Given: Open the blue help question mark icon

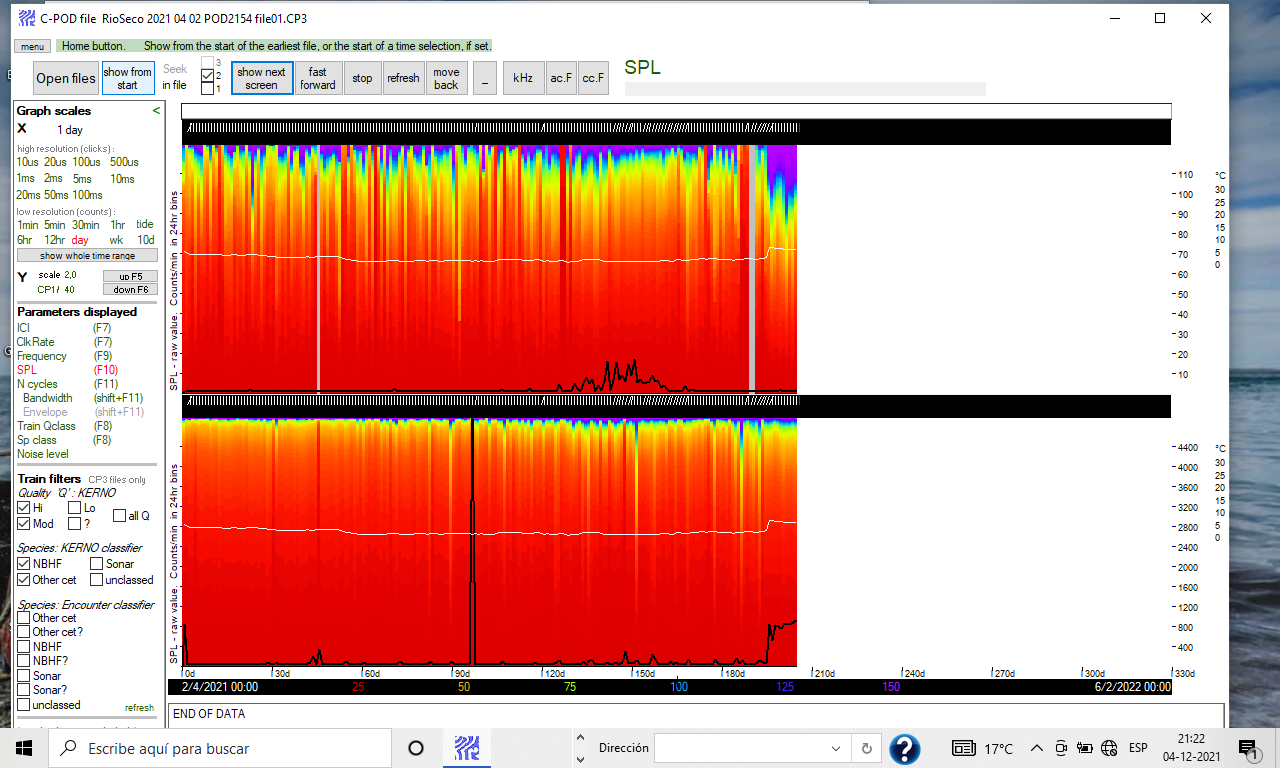Looking at the screenshot, I should pyautogui.click(x=904, y=748).
